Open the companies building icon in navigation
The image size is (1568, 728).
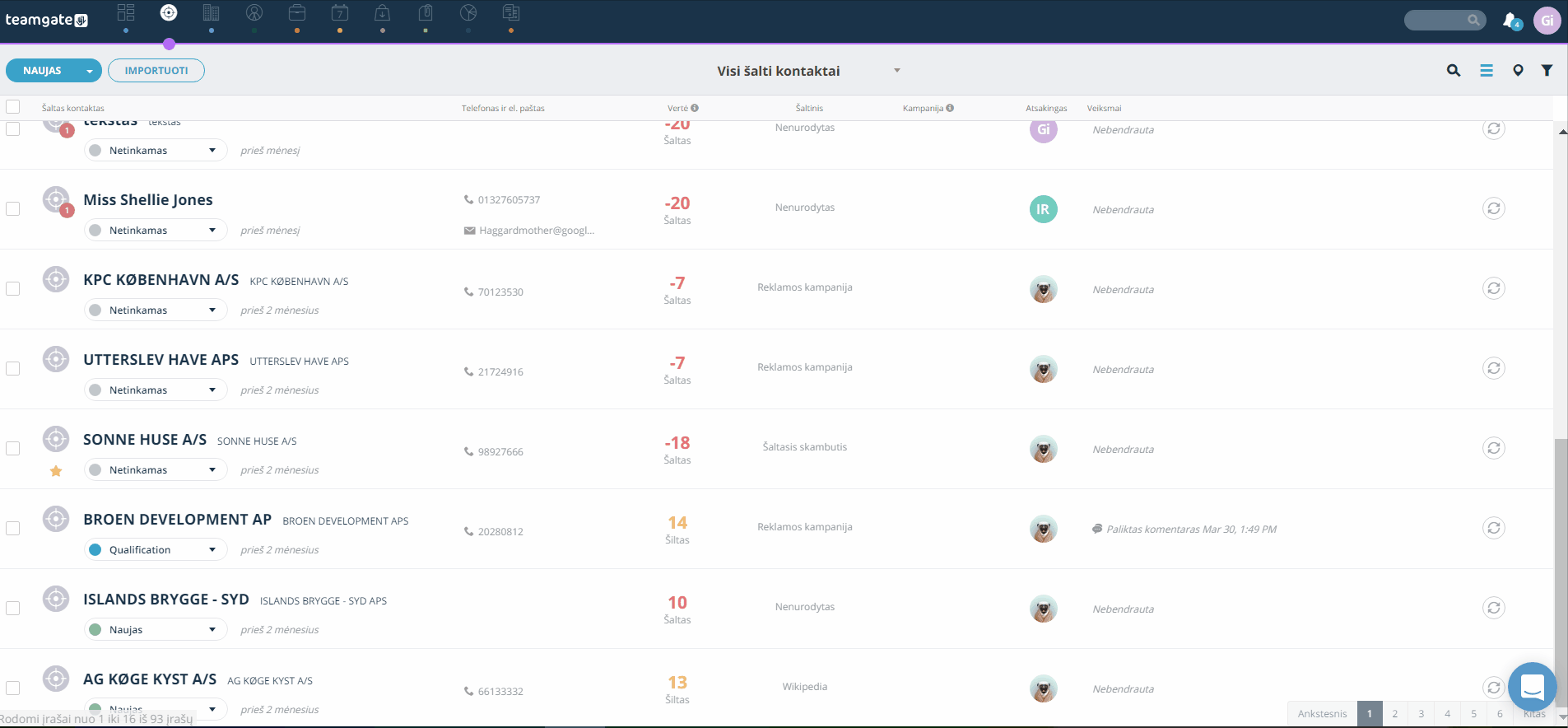(212, 12)
